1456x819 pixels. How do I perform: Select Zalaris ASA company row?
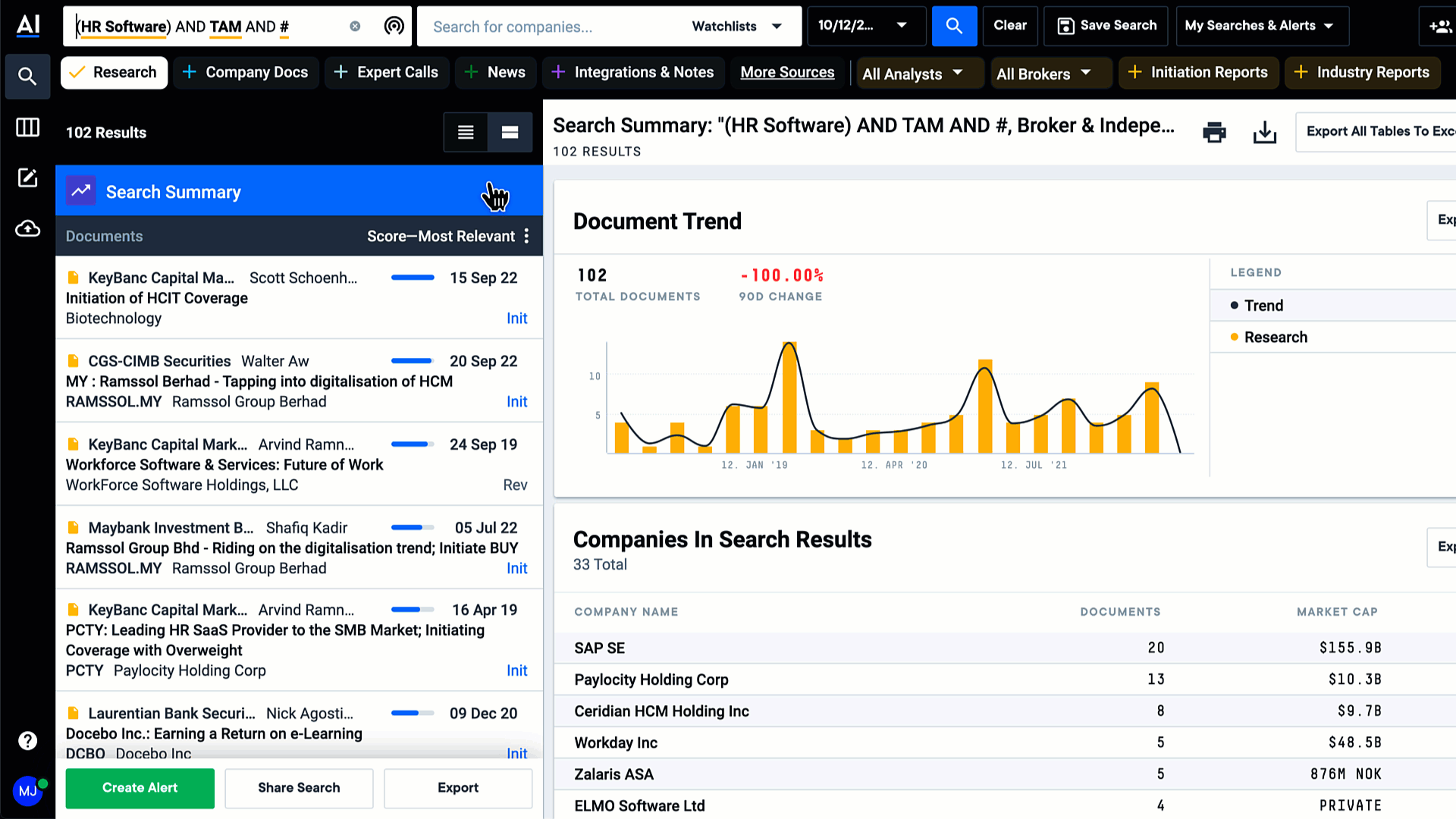1005,774
